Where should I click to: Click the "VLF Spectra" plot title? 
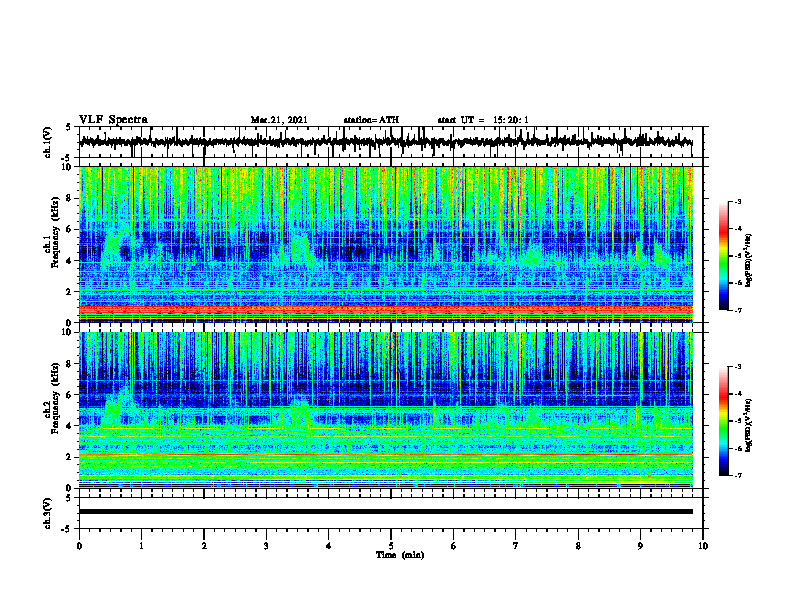pos(113,120)
